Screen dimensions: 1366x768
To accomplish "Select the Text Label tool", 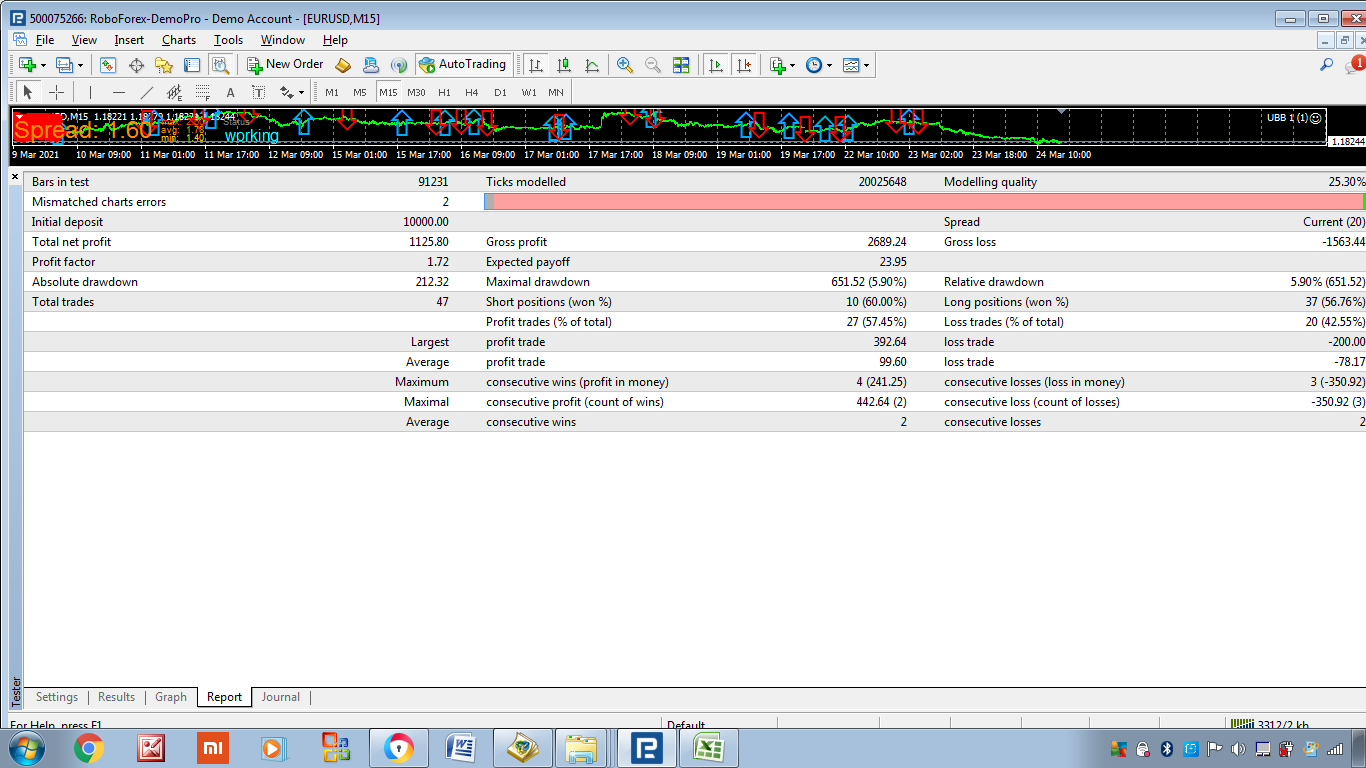I will [x=258, y=93].
